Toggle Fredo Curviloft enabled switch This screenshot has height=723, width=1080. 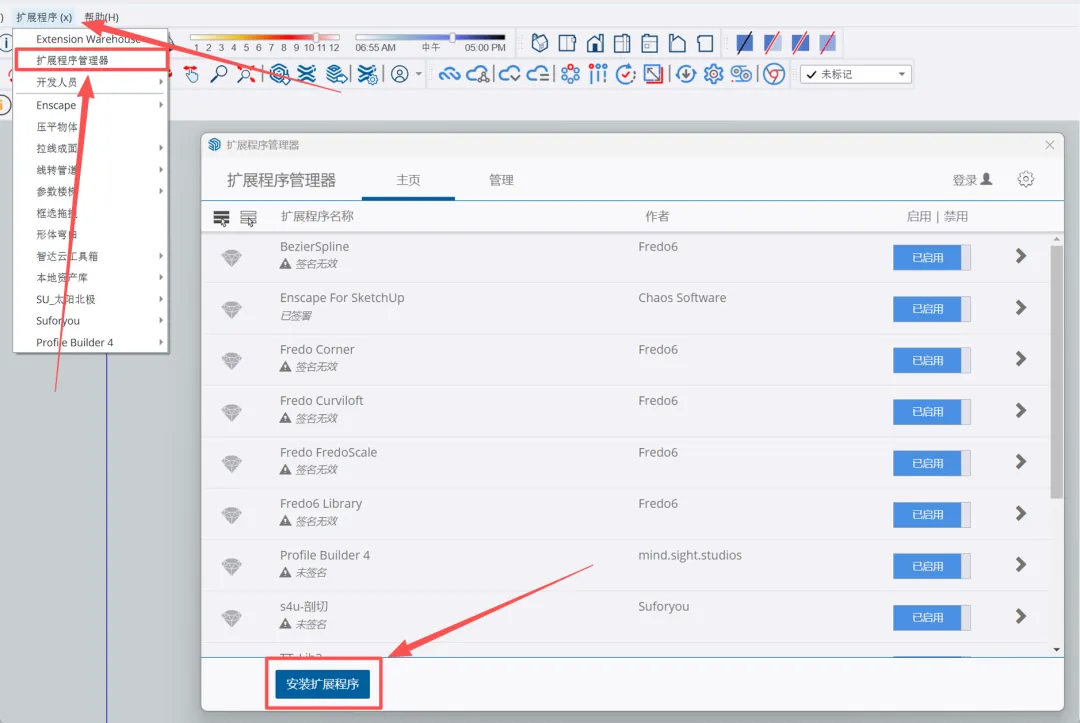[931, 412]
